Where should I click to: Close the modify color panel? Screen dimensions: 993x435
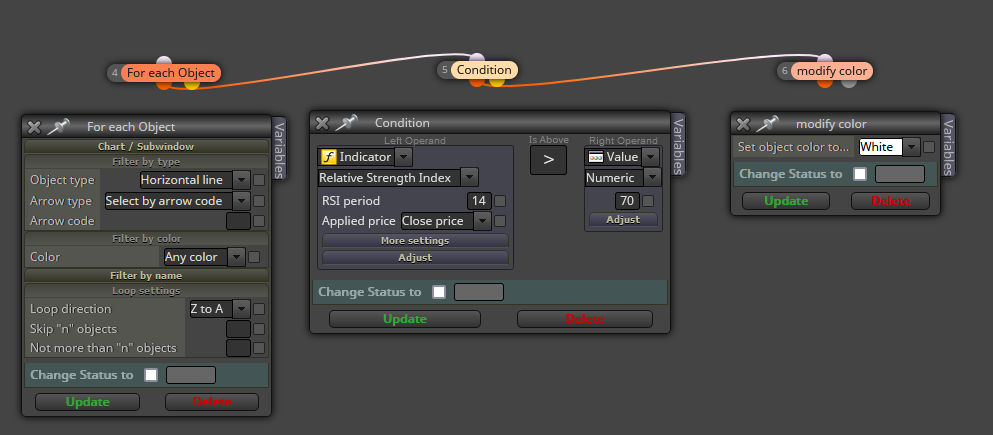point(743,123)
